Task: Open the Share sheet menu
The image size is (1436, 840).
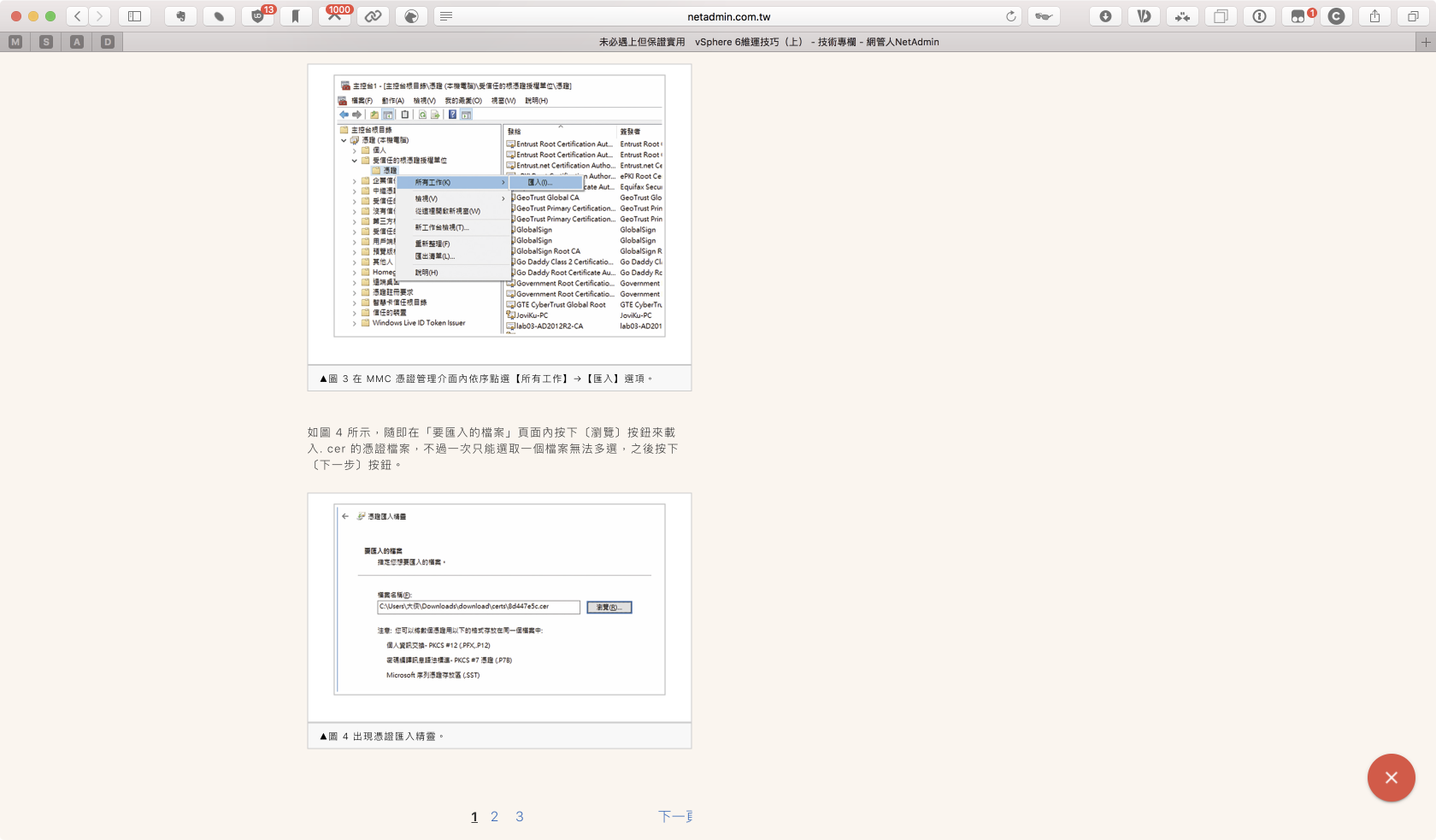Action: click(1374, 16)
